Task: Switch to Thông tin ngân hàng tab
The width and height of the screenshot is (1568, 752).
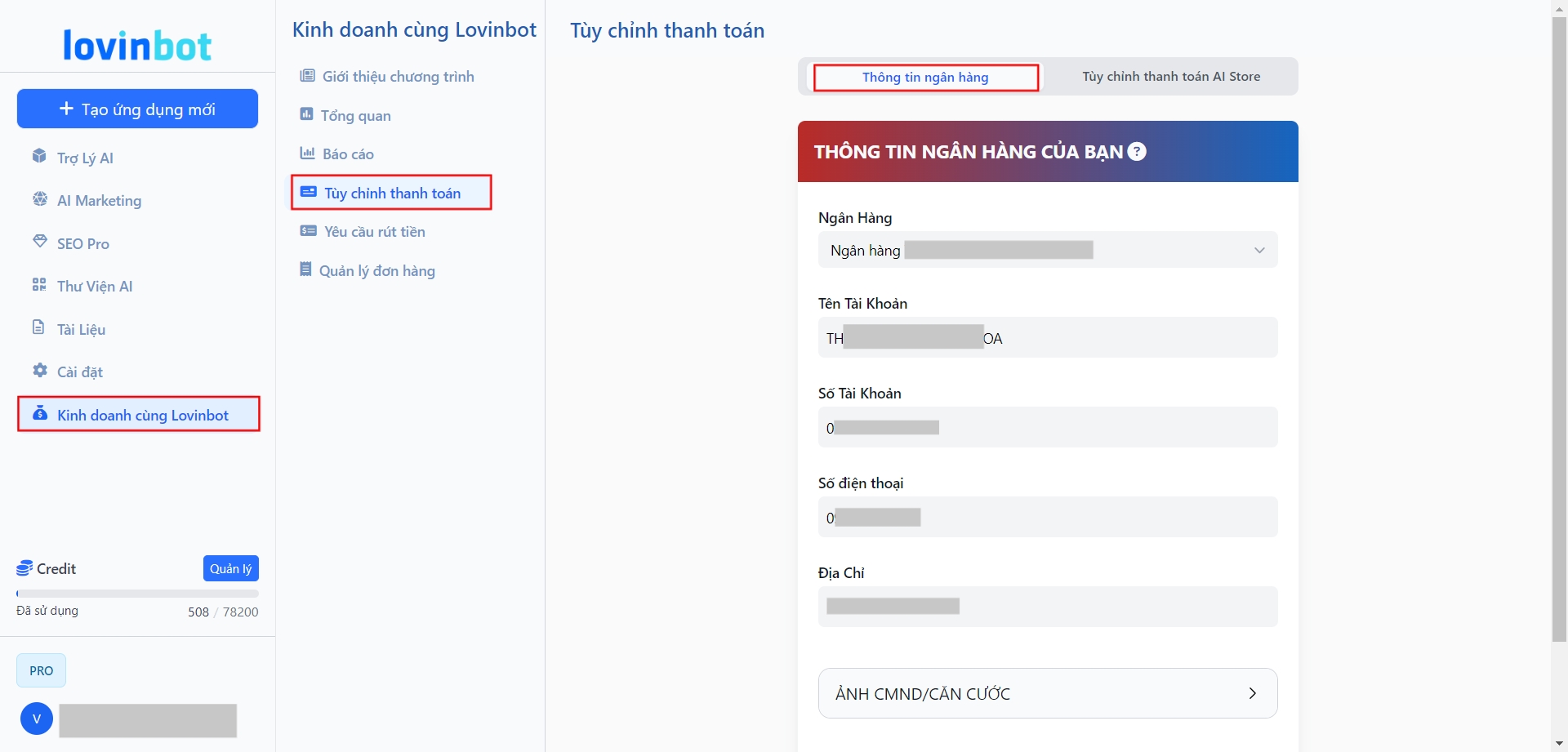Action: (925, 78)
